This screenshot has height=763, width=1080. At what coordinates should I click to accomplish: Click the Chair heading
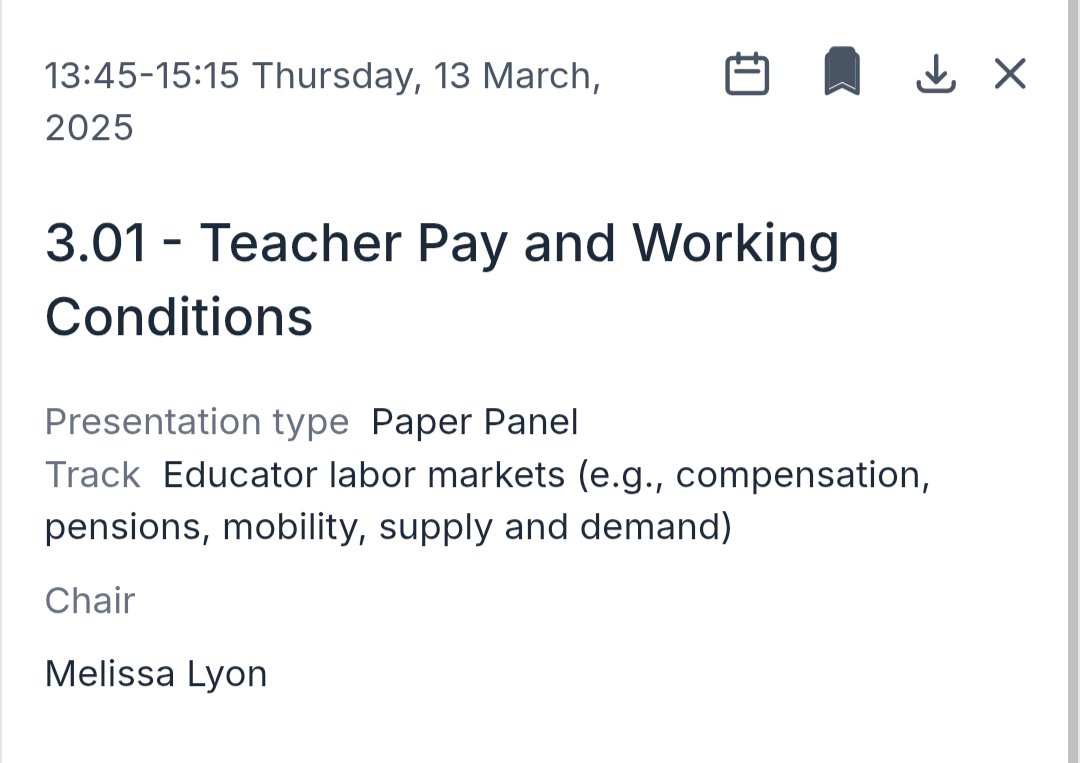tap(90, 600)
